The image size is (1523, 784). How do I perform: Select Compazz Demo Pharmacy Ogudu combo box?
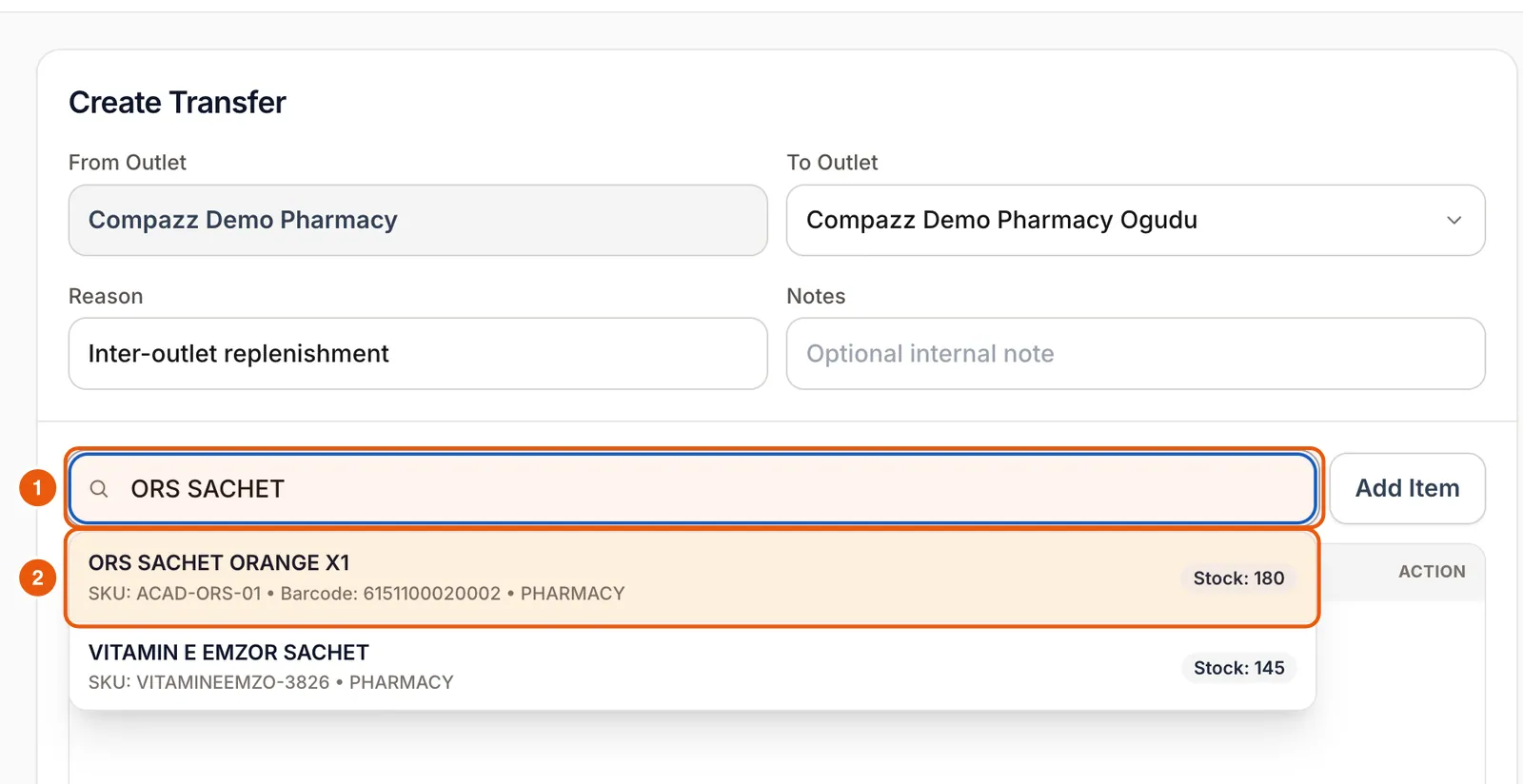[x=1136, y=220]
